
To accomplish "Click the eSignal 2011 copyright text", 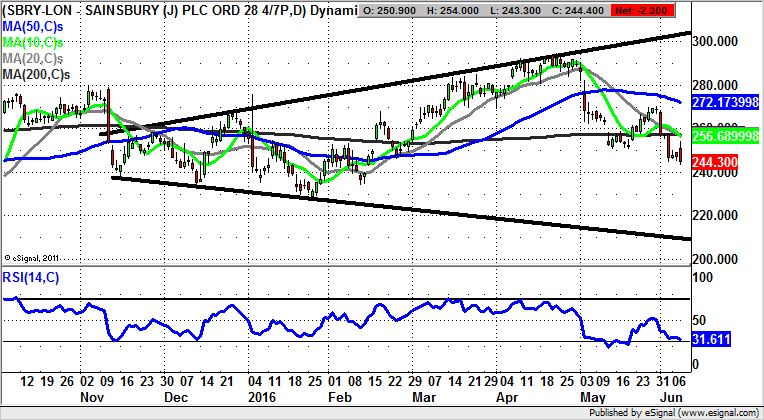I will [34, 256].
